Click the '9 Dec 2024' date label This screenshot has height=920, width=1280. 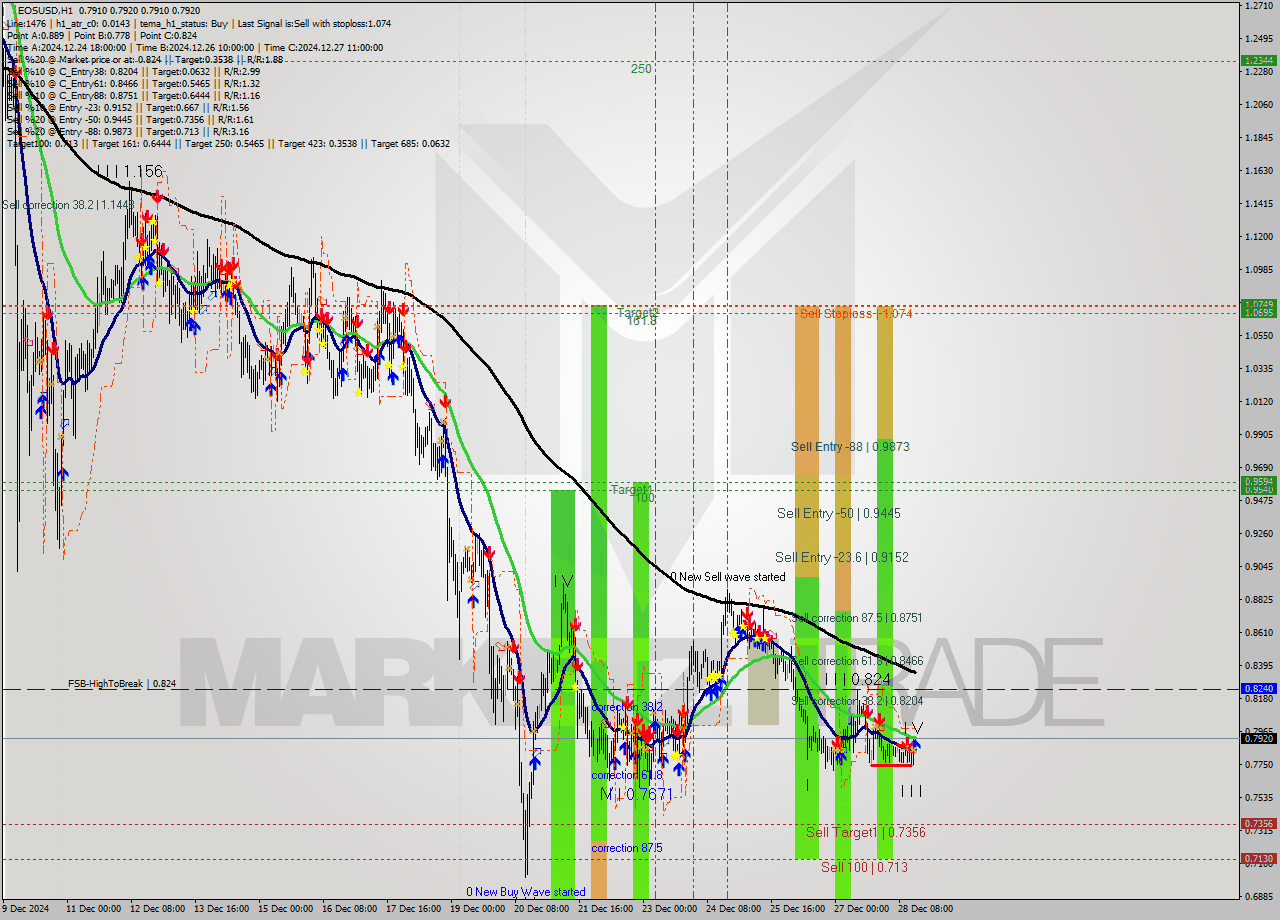tap(26, 909)
